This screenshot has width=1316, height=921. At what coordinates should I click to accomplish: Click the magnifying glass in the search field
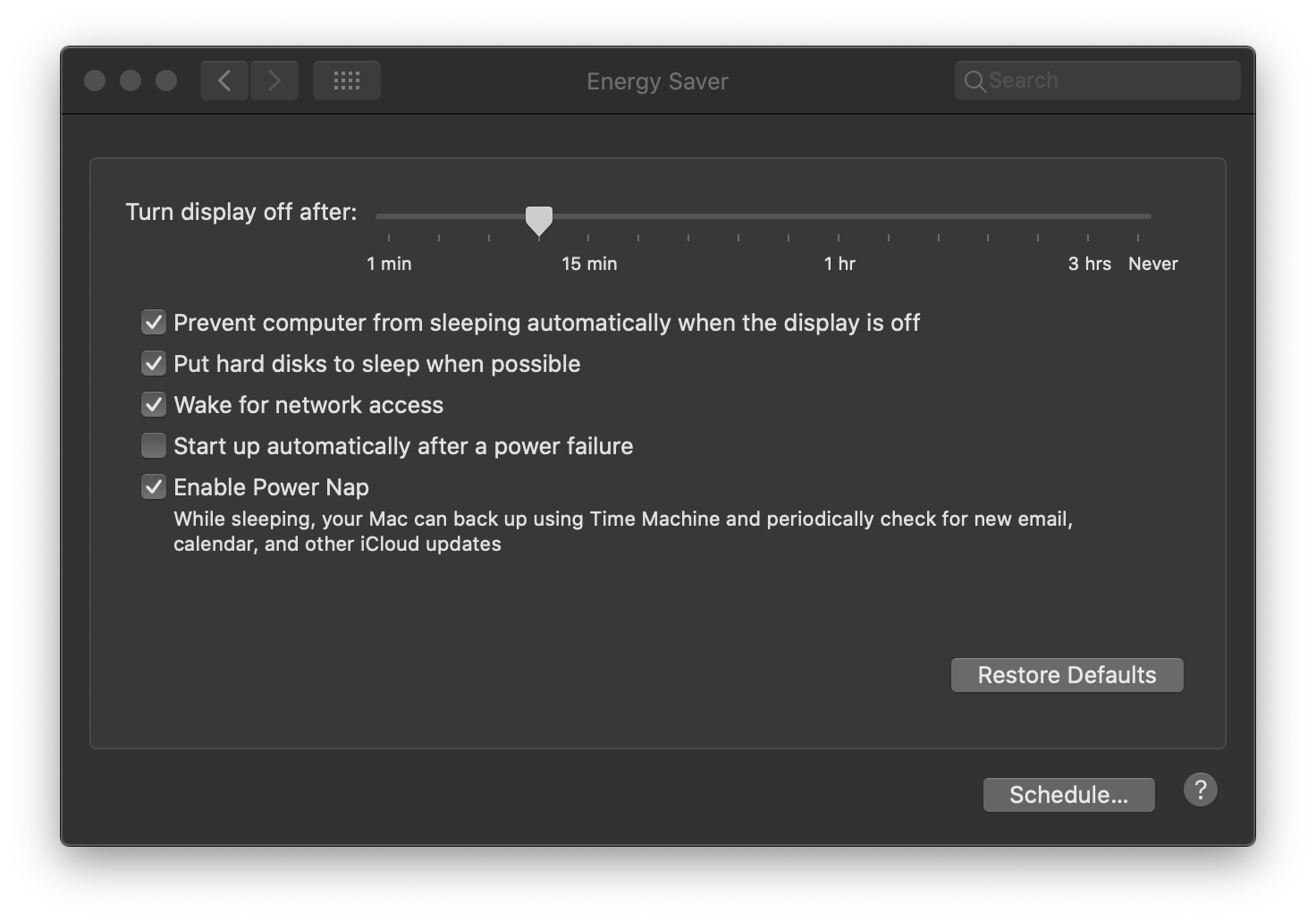tap(976, 80)
